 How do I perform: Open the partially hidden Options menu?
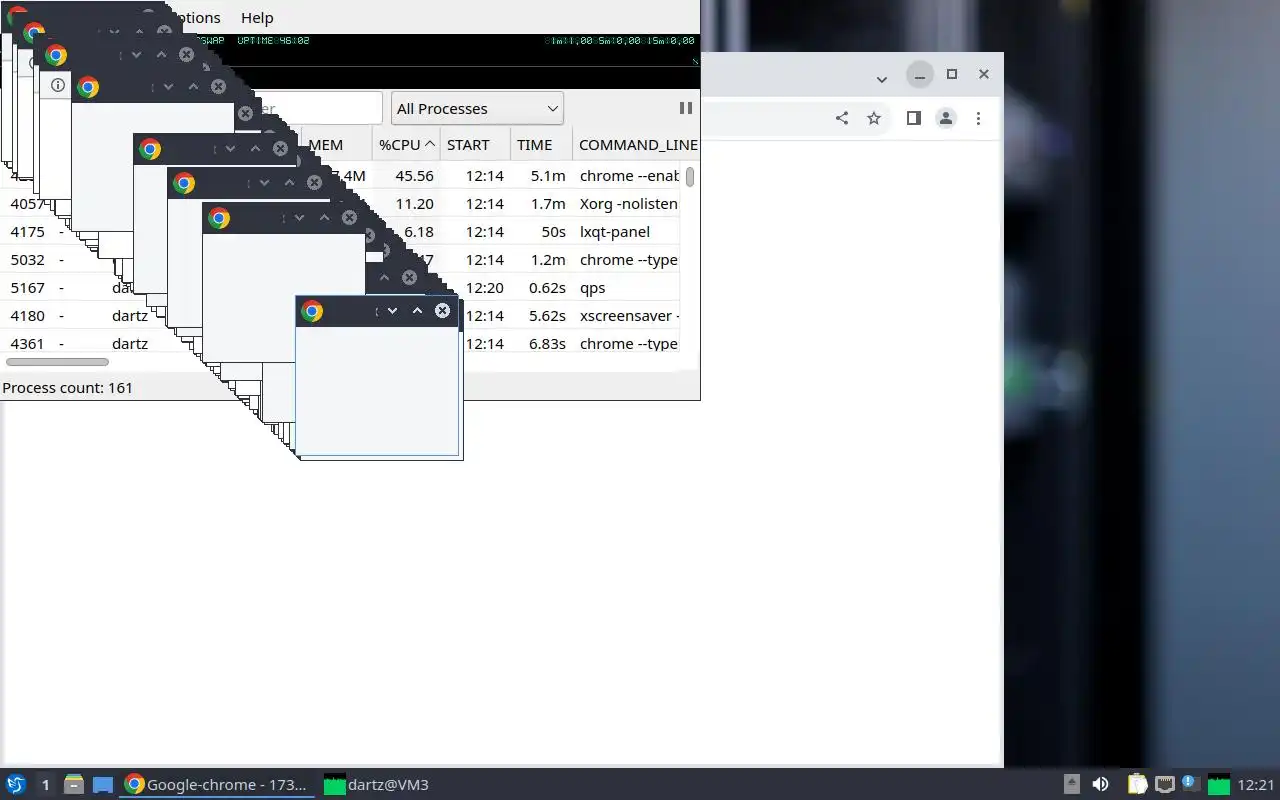click(196, 17)
